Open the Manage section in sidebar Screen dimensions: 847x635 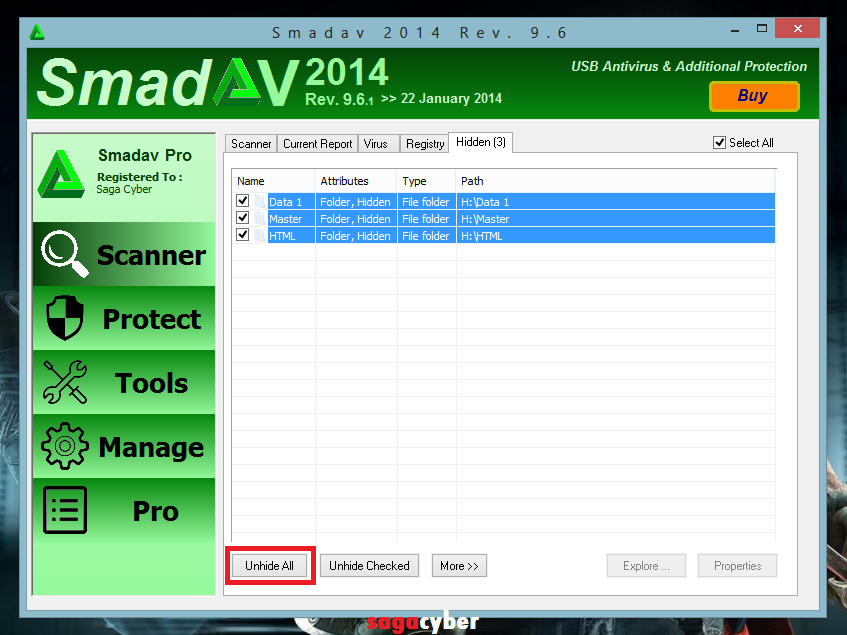(124, 447)
